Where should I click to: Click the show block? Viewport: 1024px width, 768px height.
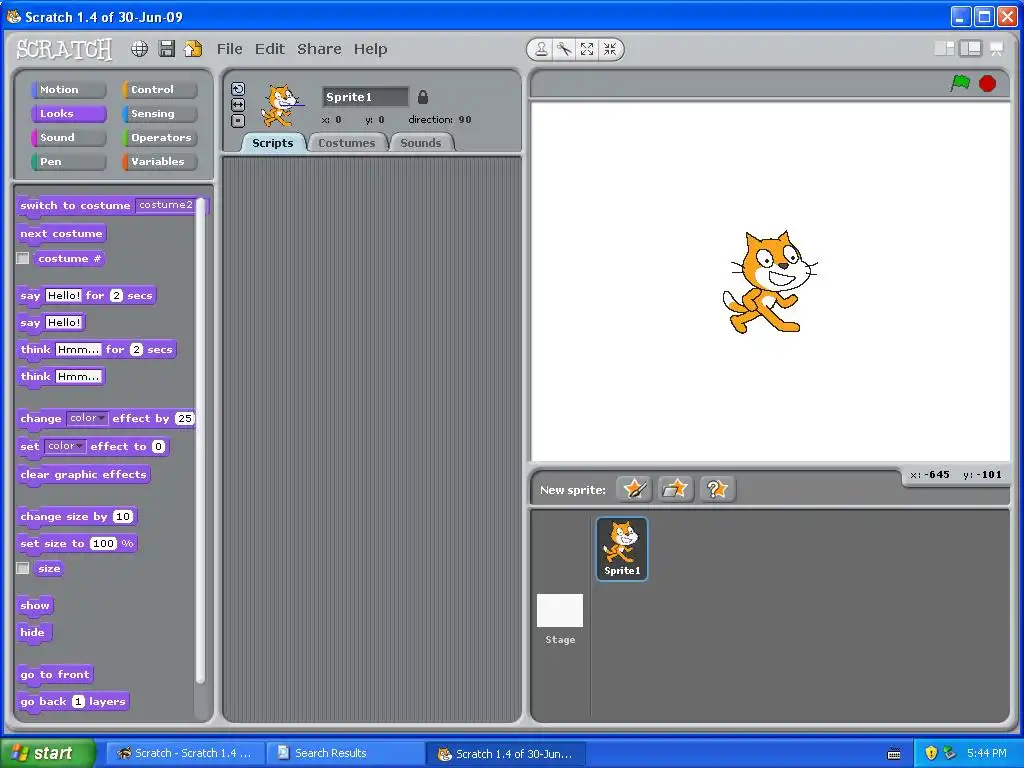[x=35, y=605]
